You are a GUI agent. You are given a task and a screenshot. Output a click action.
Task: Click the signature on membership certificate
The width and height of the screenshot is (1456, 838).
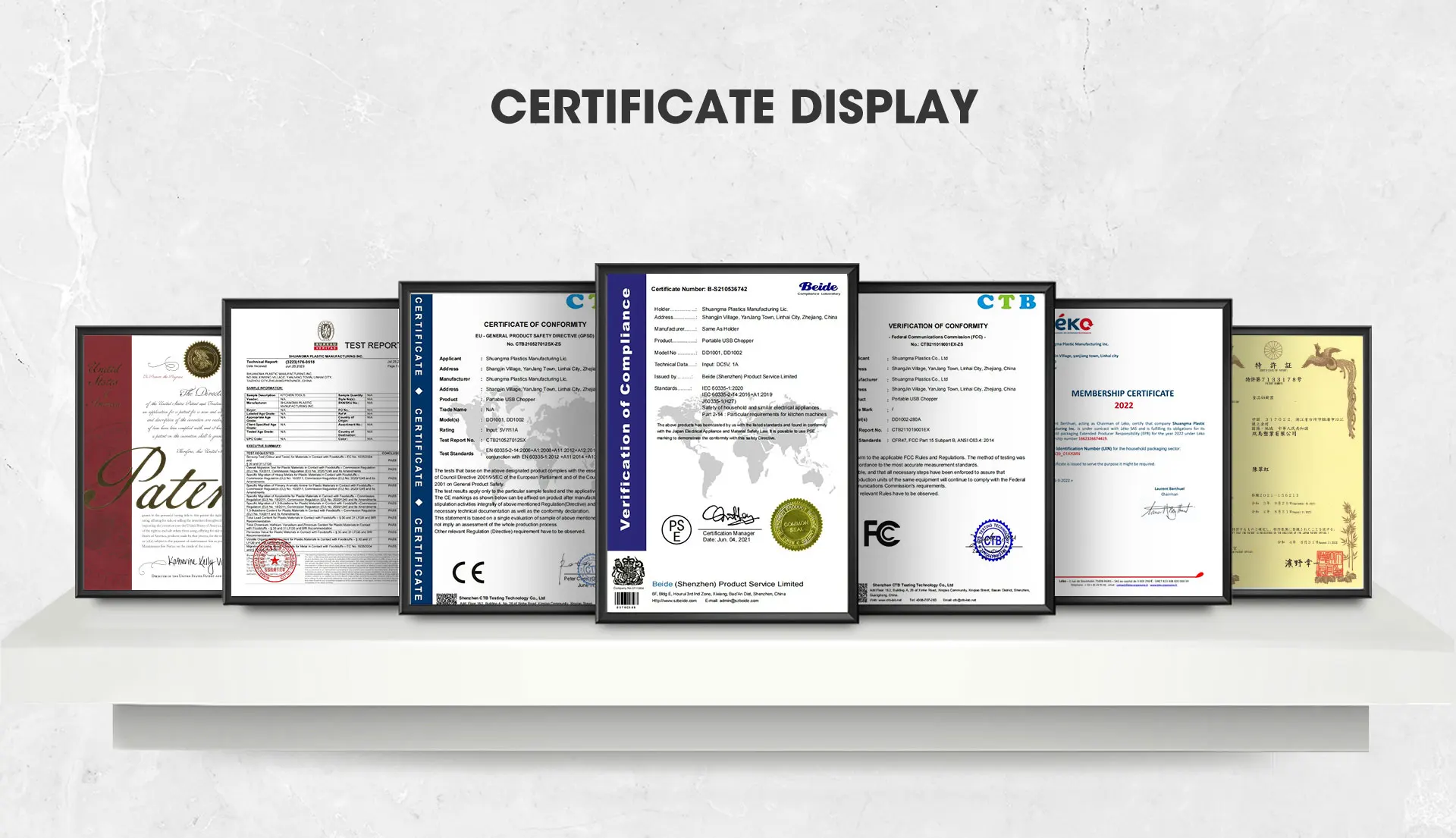tap(1168, 510)
